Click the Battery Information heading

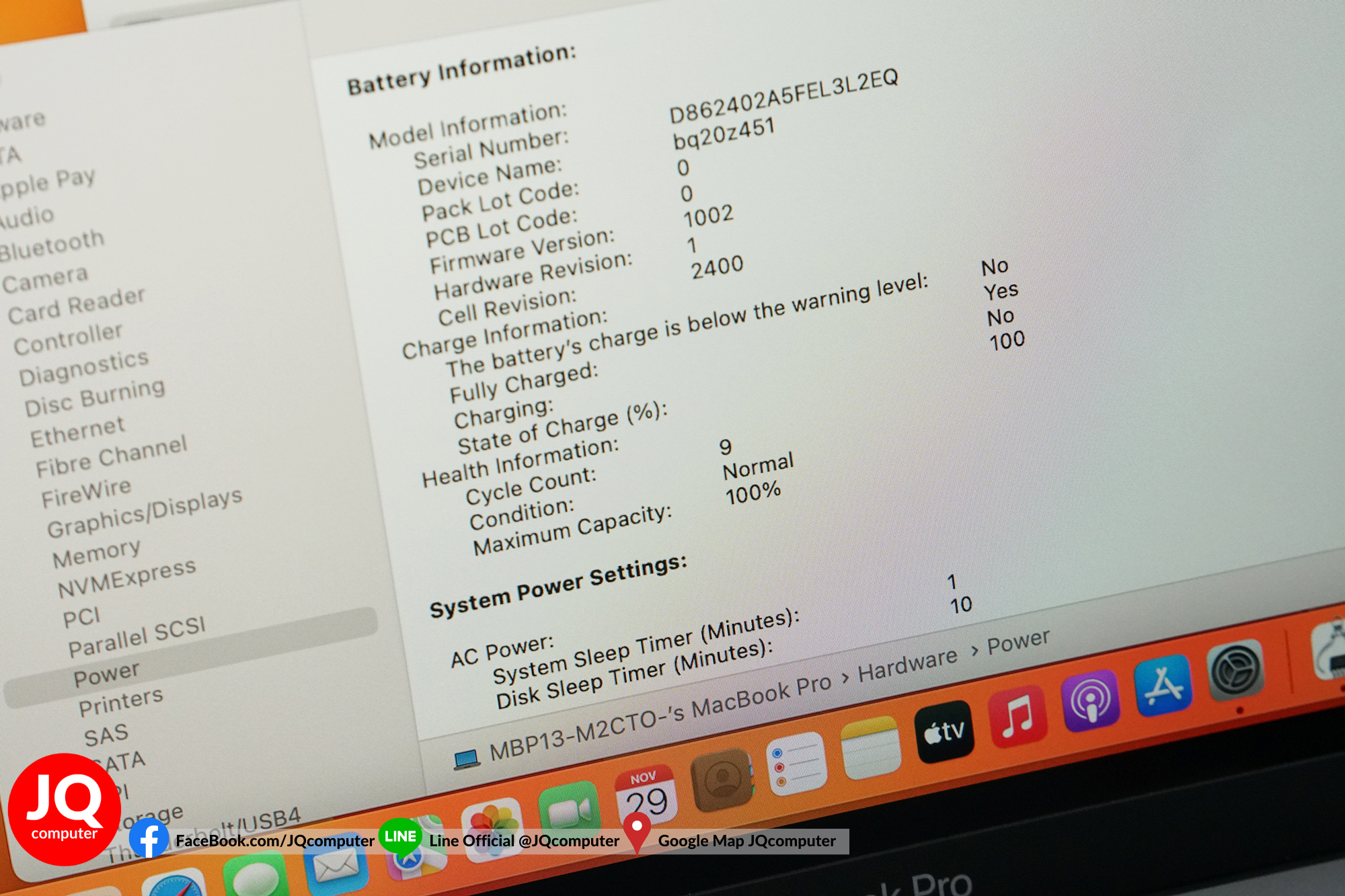click(x=461, y=70)
